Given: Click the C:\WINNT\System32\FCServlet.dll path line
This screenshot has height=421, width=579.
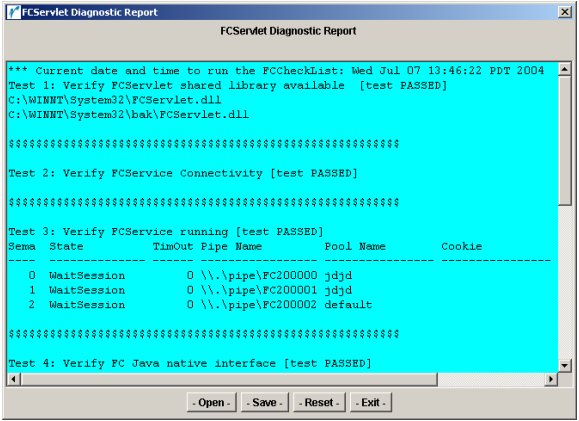Looking at the screenshot, I should [x=115, y=100].
